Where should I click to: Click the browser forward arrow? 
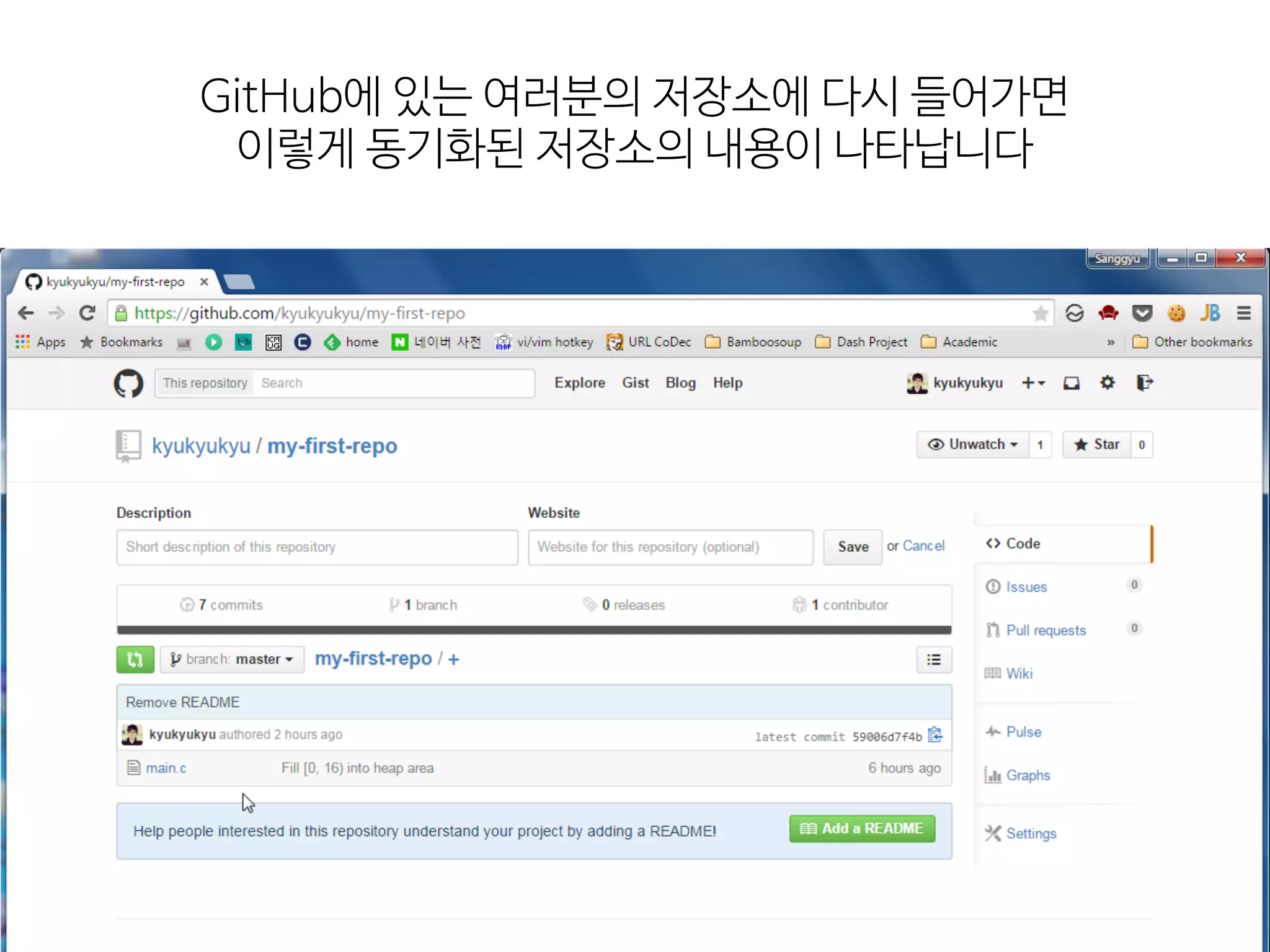[x=56, y=314]
